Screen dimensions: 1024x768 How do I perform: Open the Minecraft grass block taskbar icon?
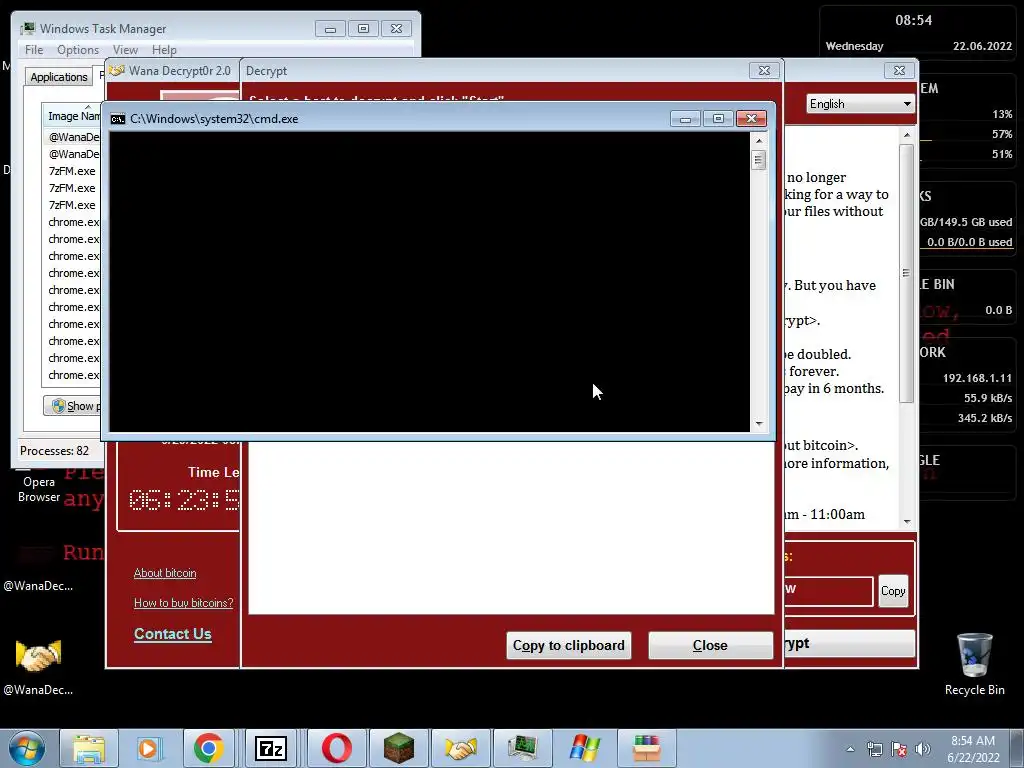[x=398, y=748]
